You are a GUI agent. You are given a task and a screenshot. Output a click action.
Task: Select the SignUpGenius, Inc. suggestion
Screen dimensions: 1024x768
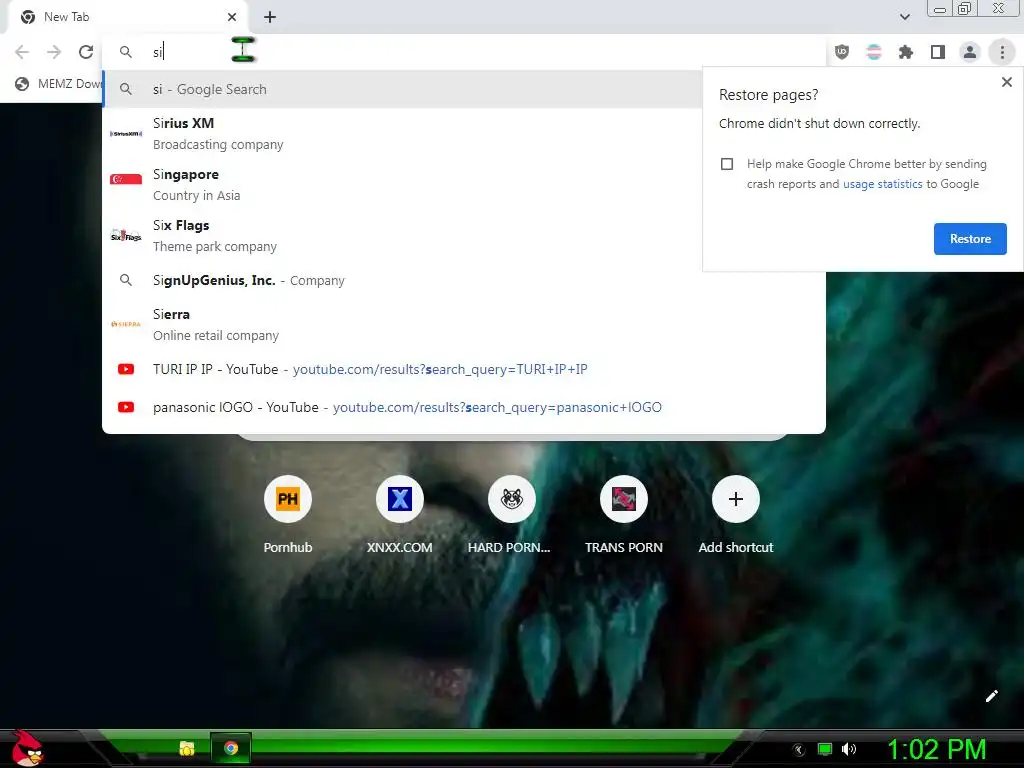point(464,280)
